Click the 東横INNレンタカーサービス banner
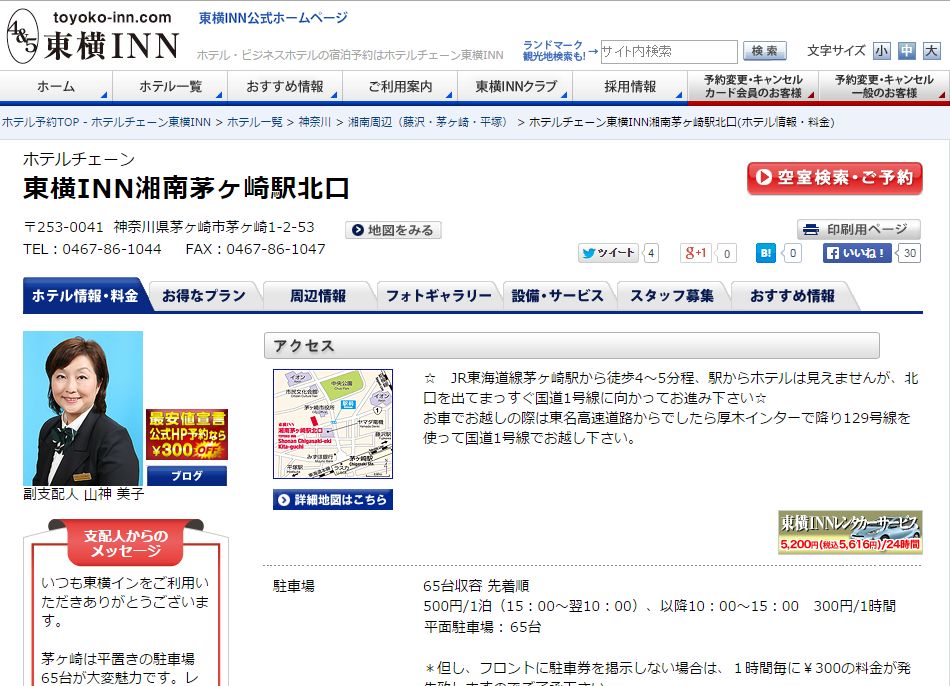Image resolution: width=950 pixels, height=686 pixels. (x=850, y=532)
